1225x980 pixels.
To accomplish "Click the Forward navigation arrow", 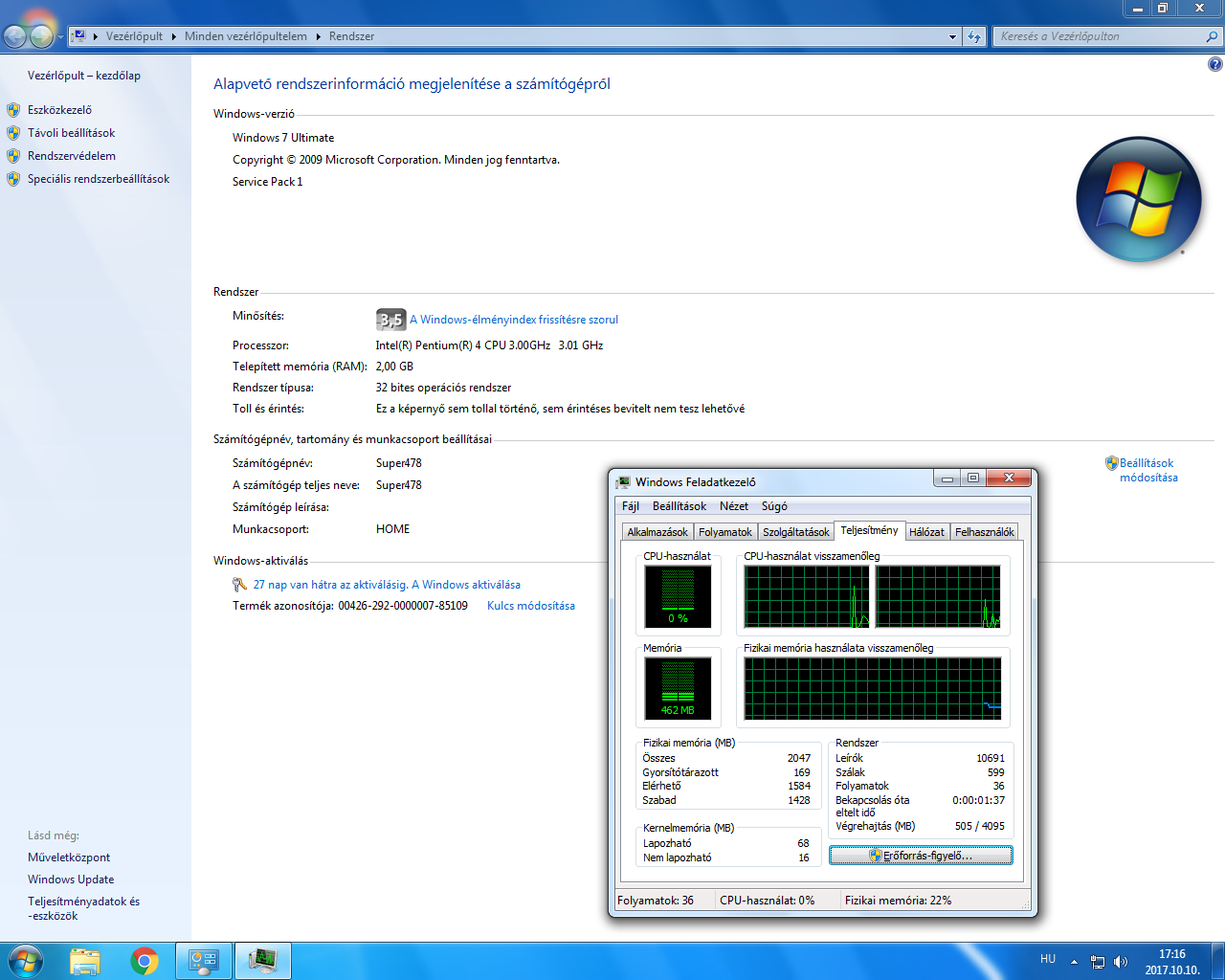I will [42, 36].
